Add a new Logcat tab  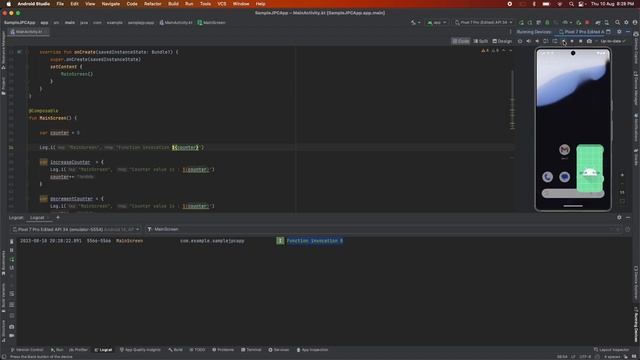point(58,218)
